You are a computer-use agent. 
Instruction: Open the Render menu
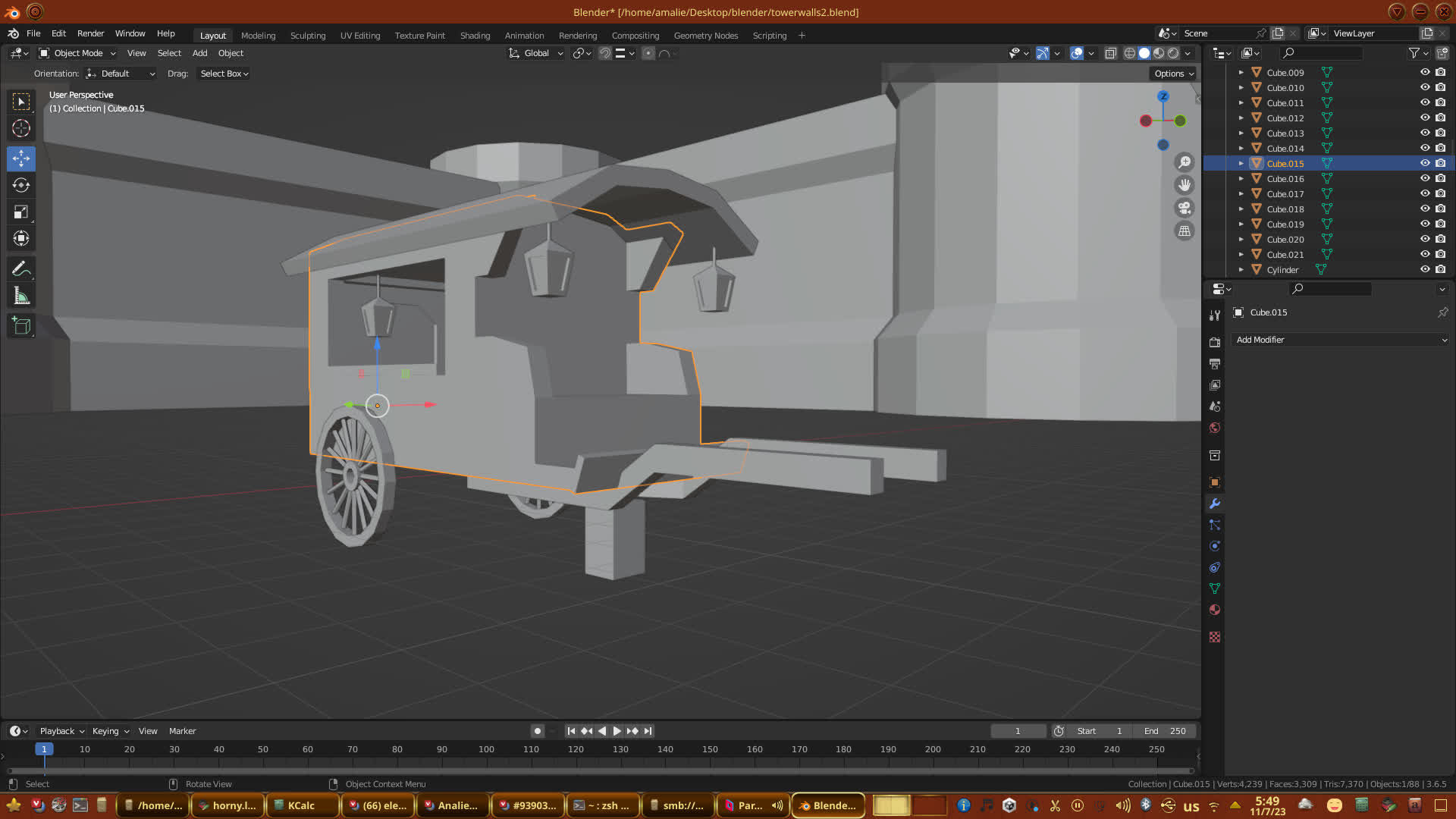pyautogui.click(x=90, y=33)
